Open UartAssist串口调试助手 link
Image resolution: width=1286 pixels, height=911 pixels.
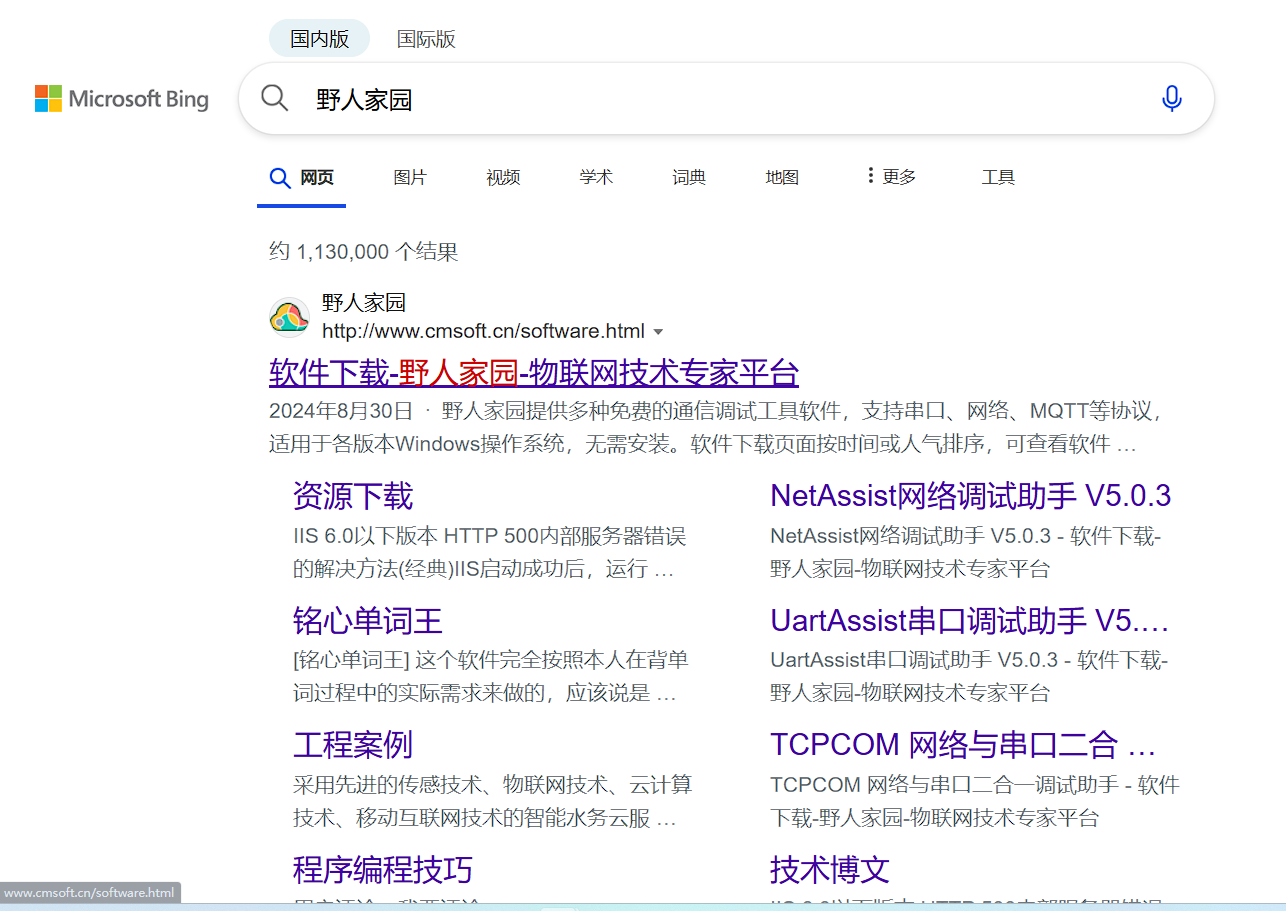[x=970, y=620]
